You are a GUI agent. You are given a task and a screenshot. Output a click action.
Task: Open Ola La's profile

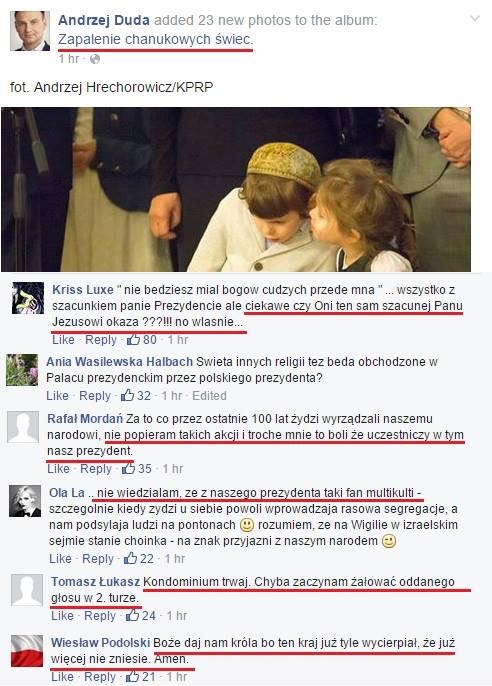[66, 493]
